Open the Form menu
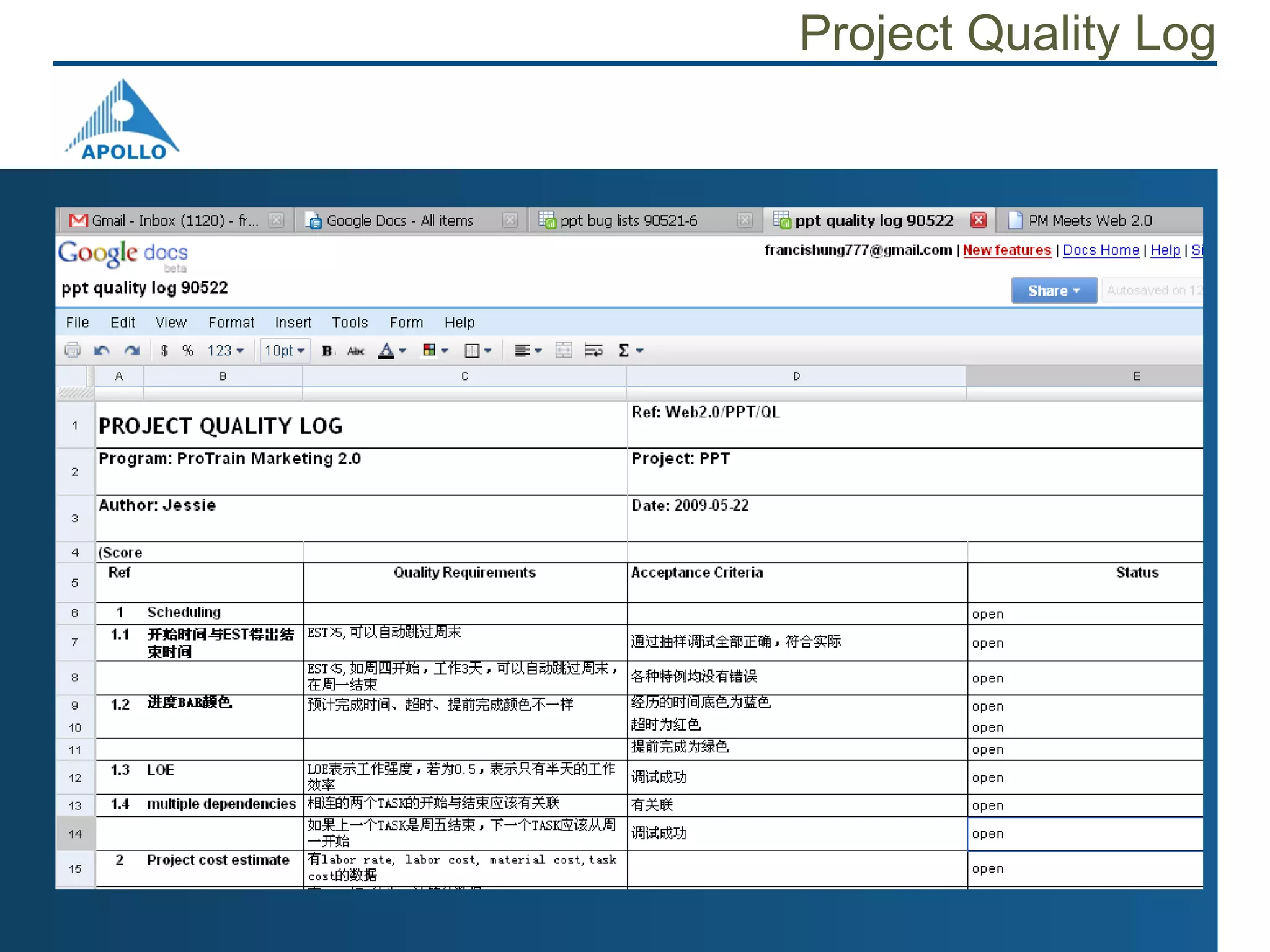This screenshot has width=1270, height=952. click(407, 322)
